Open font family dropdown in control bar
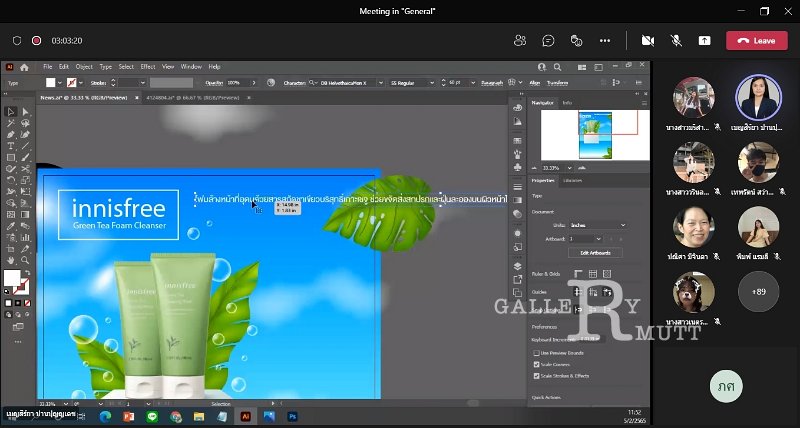Screen dimensions: 800x428 point(380,83)
